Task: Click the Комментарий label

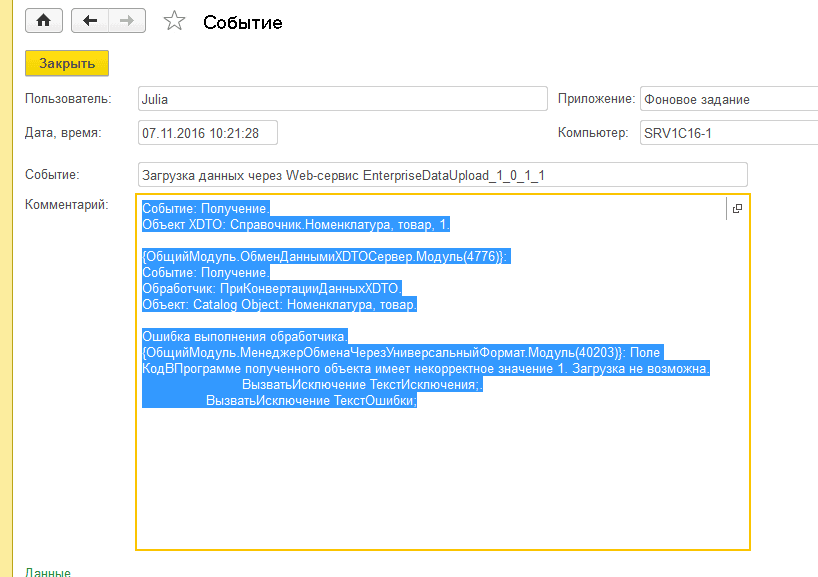Action: click(x=66, y=205)
